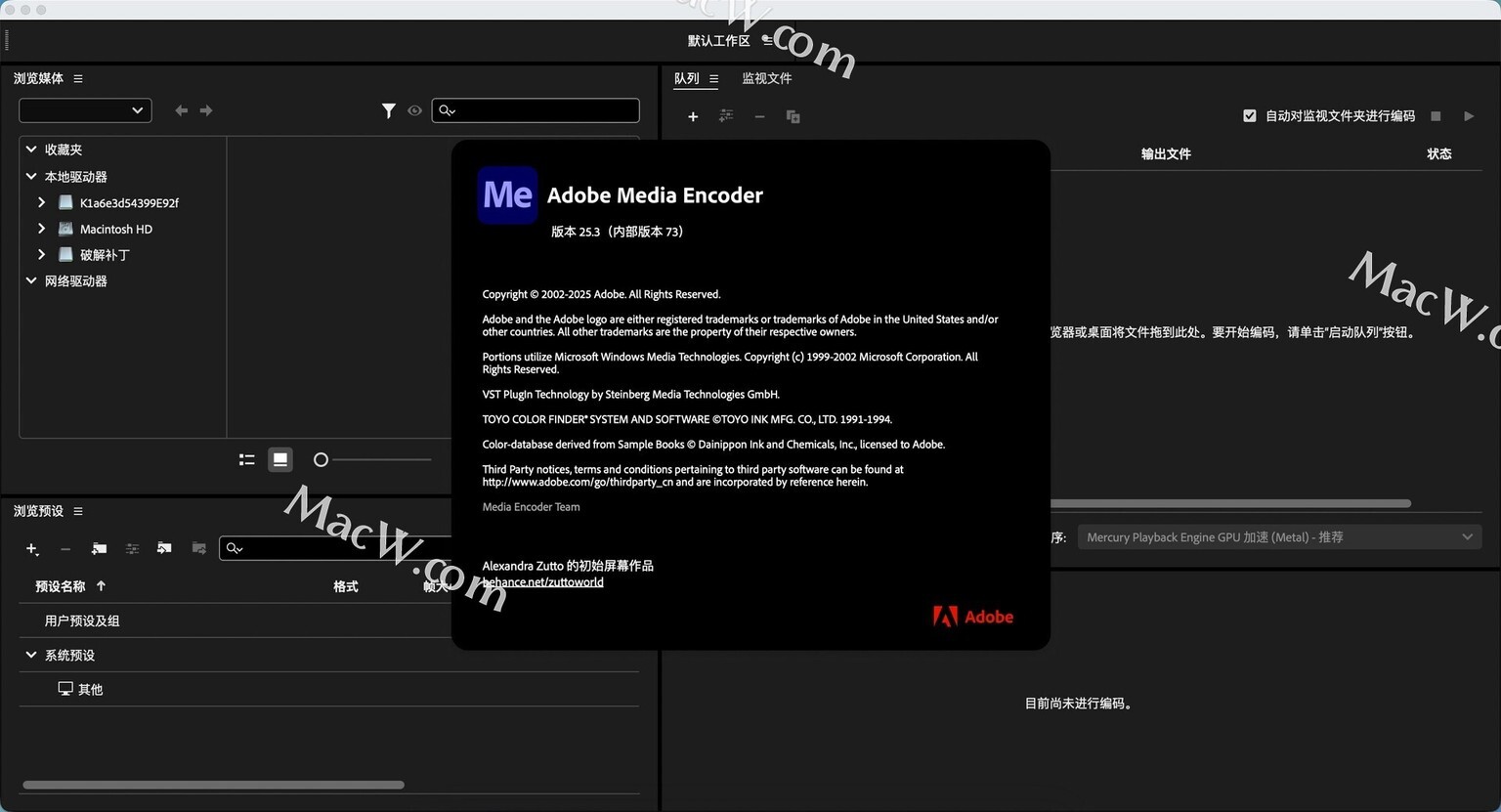This screenshot has height=812, width=1501.
Task: Open the preset settings sliders icon
Action: [x=132, y=549]
